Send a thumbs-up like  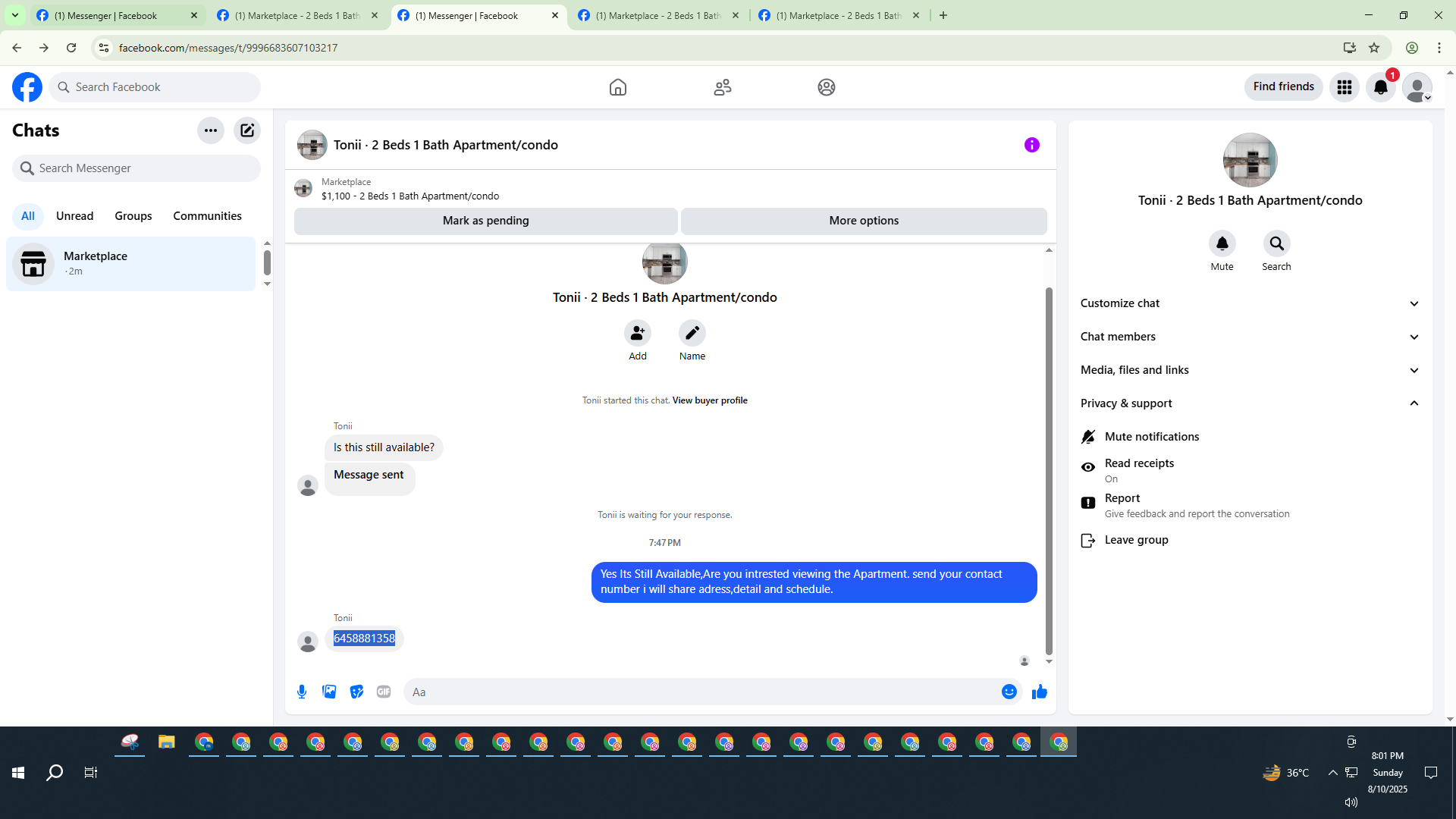(1039, 692)
